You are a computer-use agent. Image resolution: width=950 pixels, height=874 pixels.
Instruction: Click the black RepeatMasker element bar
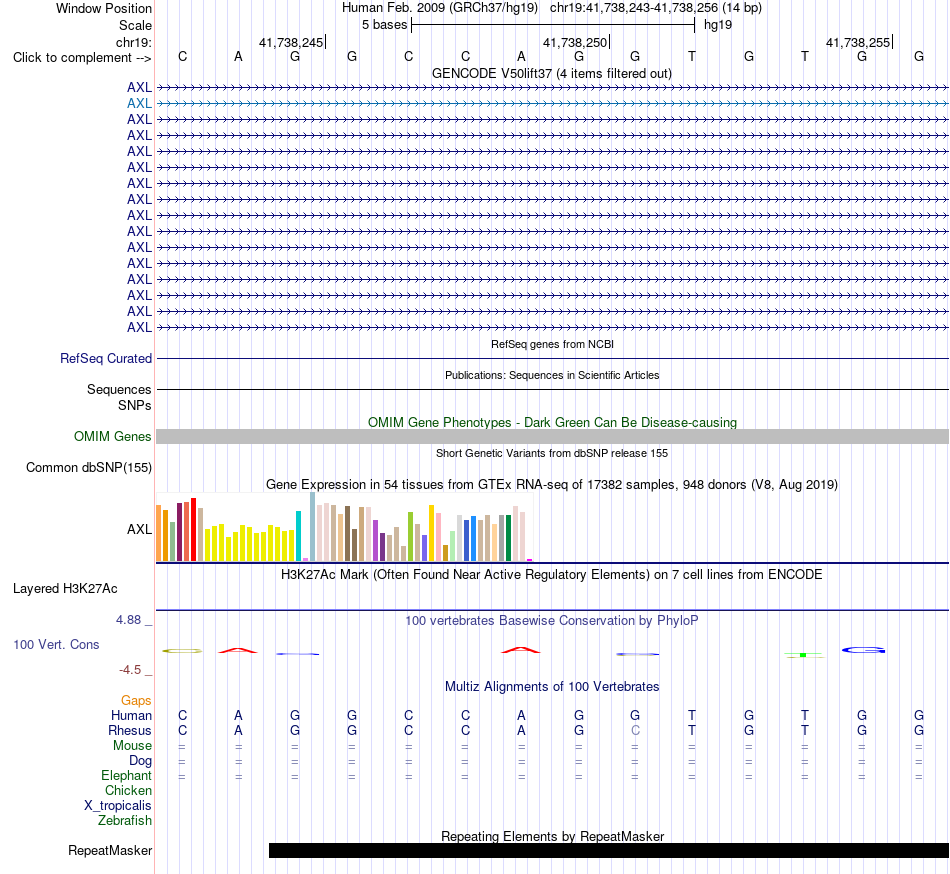click(609, 850)
